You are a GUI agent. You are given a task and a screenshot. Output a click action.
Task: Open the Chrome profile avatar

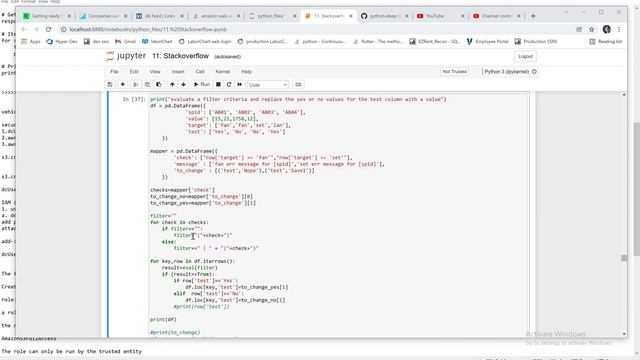tap(607, 29)
